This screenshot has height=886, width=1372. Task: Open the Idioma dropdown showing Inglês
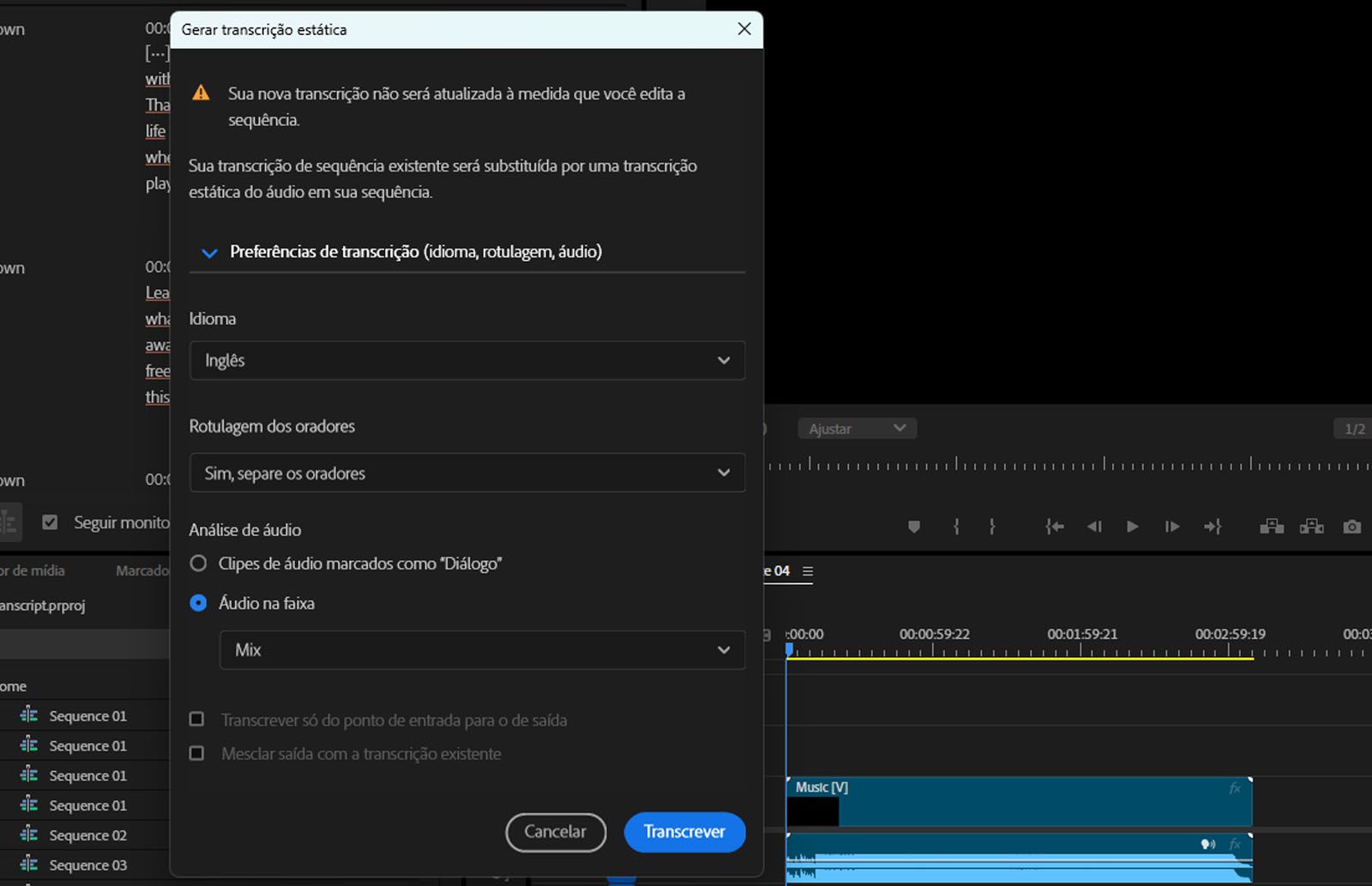tap(467, 360)
